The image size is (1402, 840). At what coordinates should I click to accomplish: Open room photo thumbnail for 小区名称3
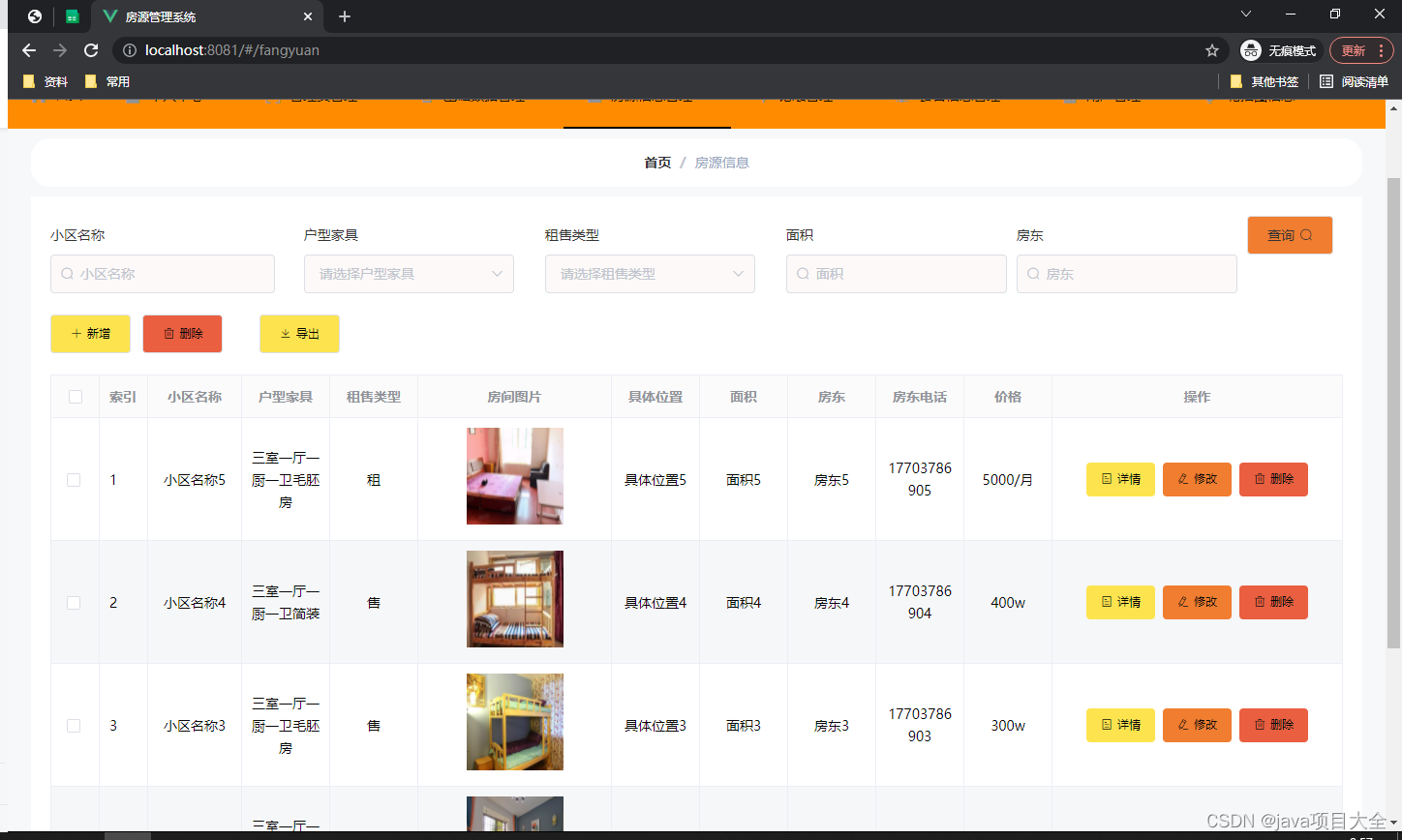pyautogui.click(x=515, y=722)
